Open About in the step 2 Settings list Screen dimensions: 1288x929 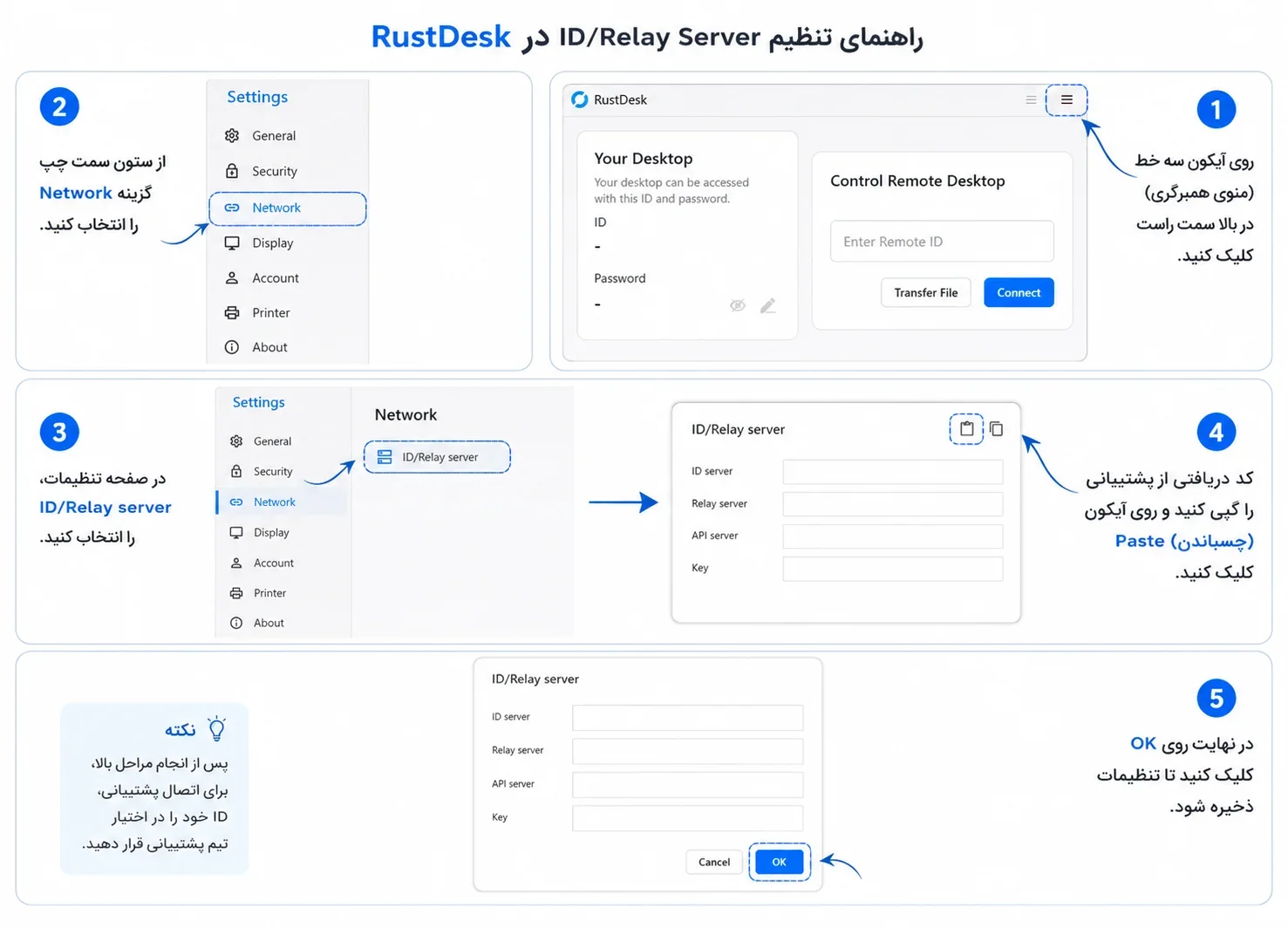tap(288, 347)
